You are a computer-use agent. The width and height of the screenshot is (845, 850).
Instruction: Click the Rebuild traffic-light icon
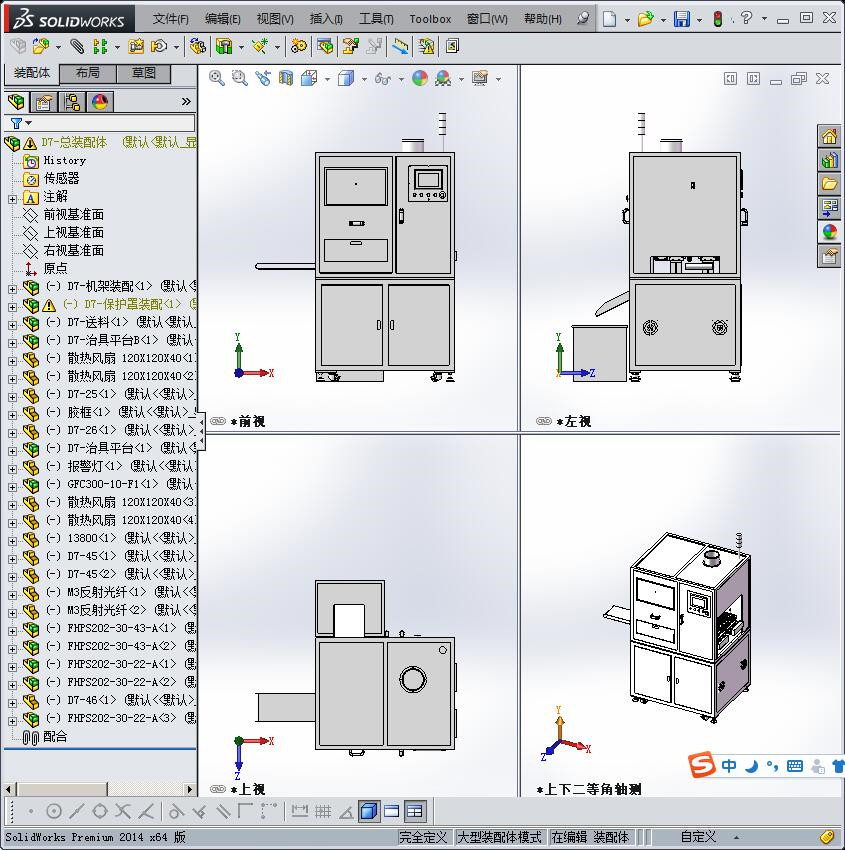pos(717,18)
